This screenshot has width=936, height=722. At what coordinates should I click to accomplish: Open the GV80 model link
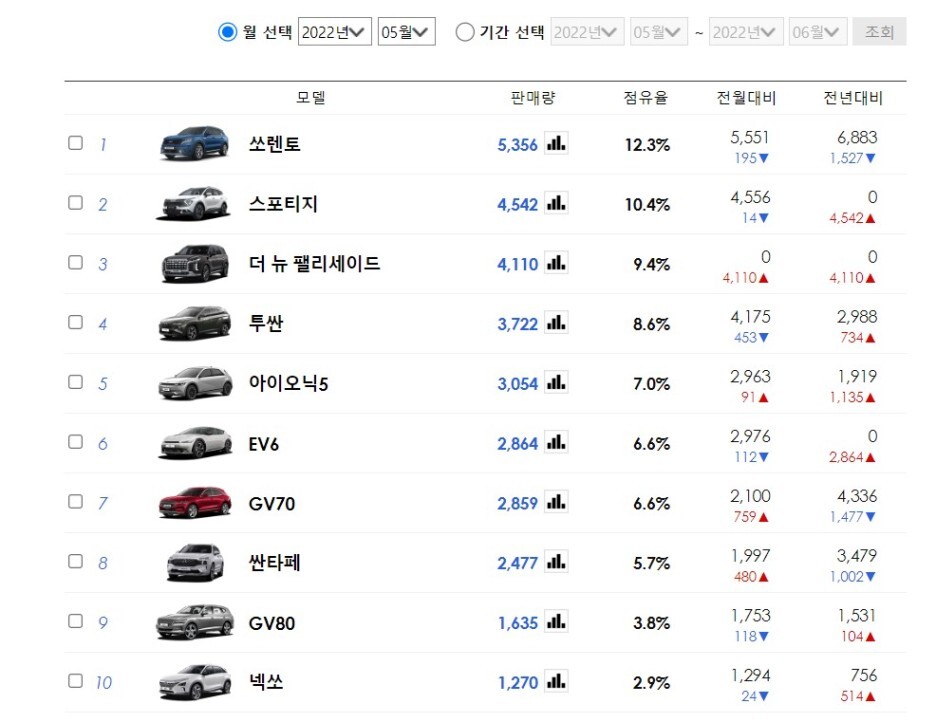272,623
